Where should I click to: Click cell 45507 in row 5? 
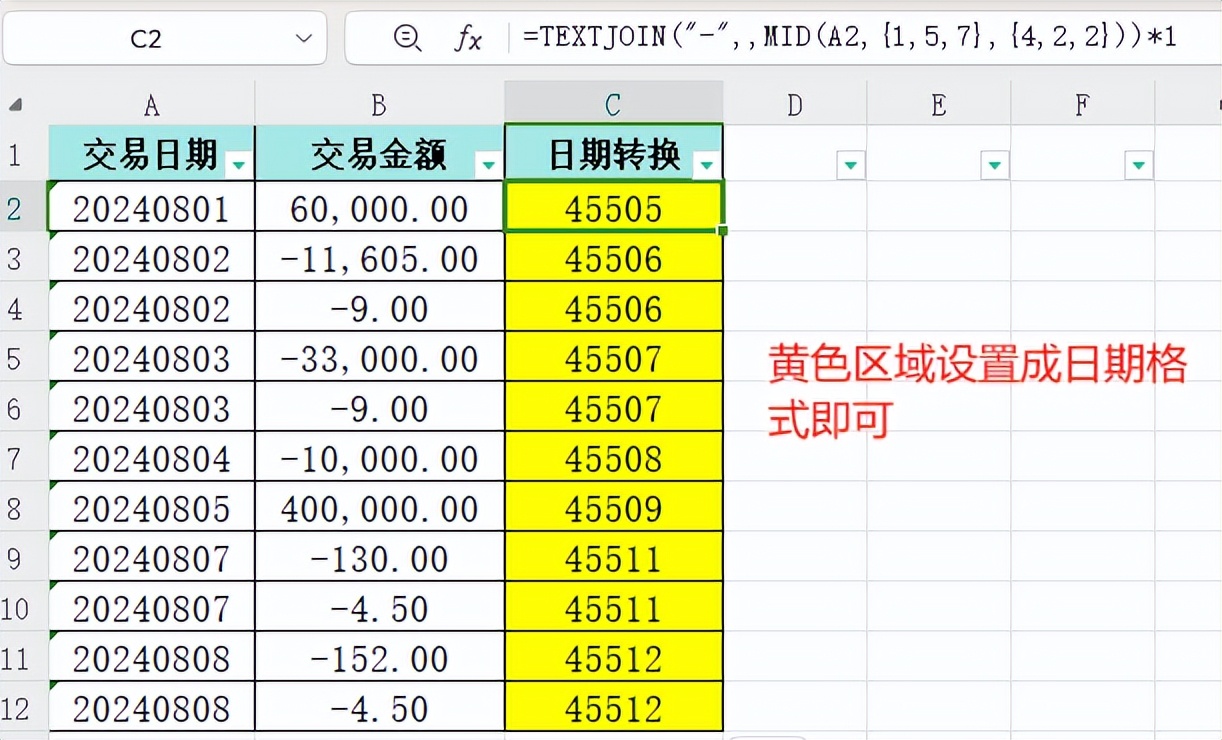pyautogui.click(x=614, y=357)
